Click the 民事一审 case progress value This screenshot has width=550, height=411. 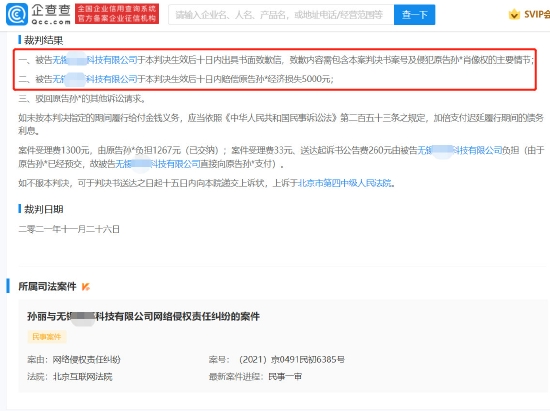285,377
